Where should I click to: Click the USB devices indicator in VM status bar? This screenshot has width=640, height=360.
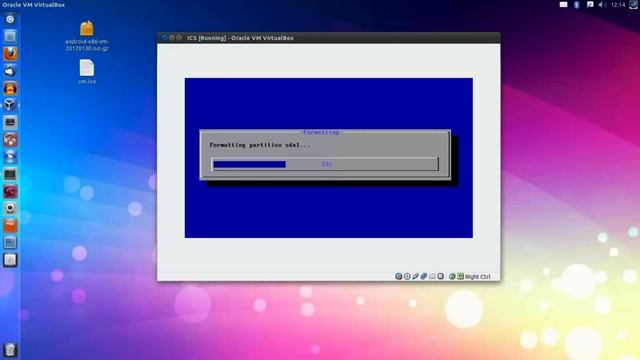416,276
